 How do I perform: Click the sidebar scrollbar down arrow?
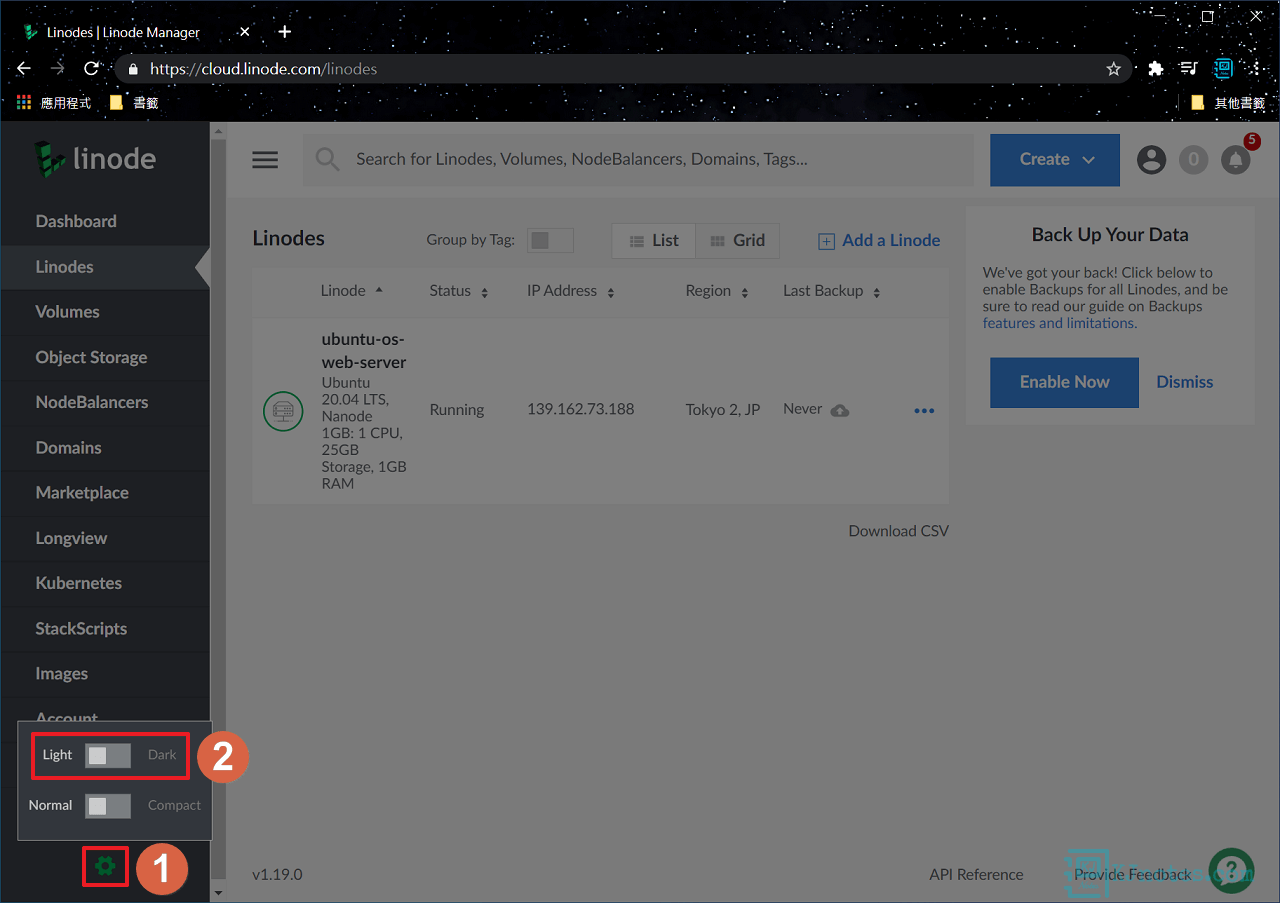[218, 892]
